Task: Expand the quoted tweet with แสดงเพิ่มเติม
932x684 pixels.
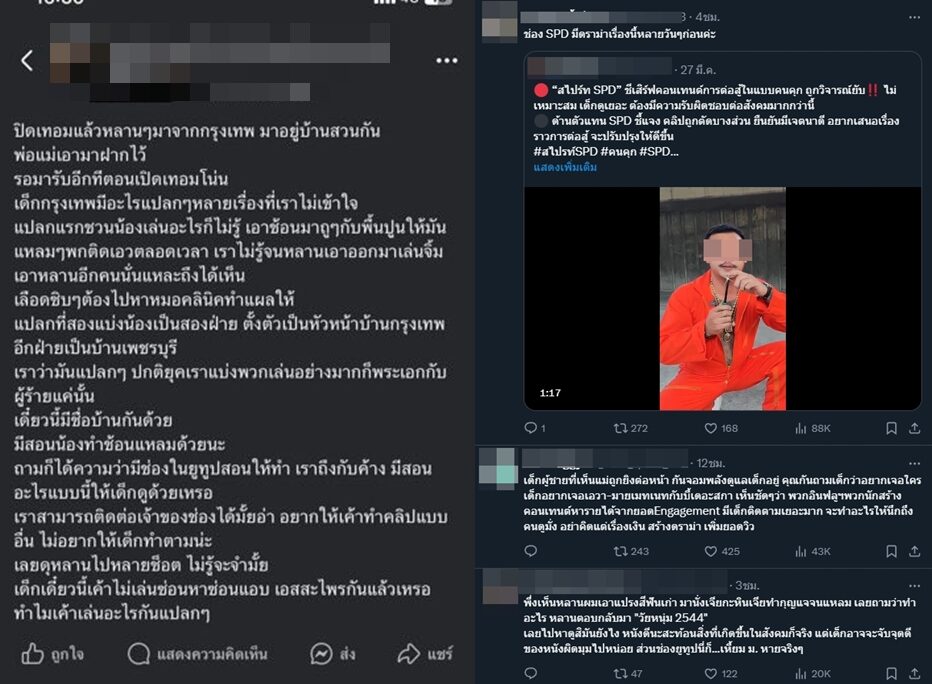Action: point(565,167)
